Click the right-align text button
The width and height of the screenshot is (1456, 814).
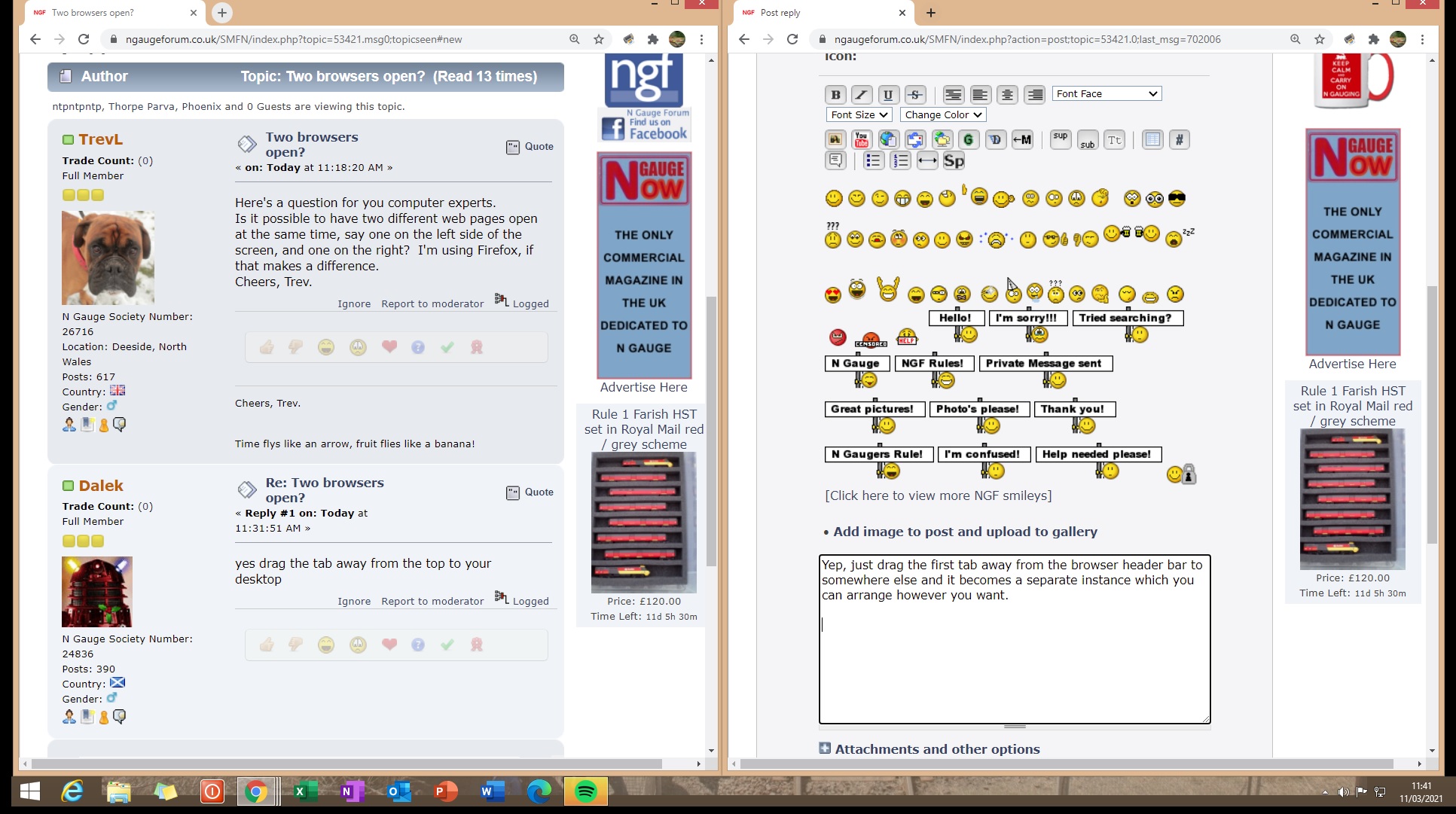click(x=1035, y=95)
